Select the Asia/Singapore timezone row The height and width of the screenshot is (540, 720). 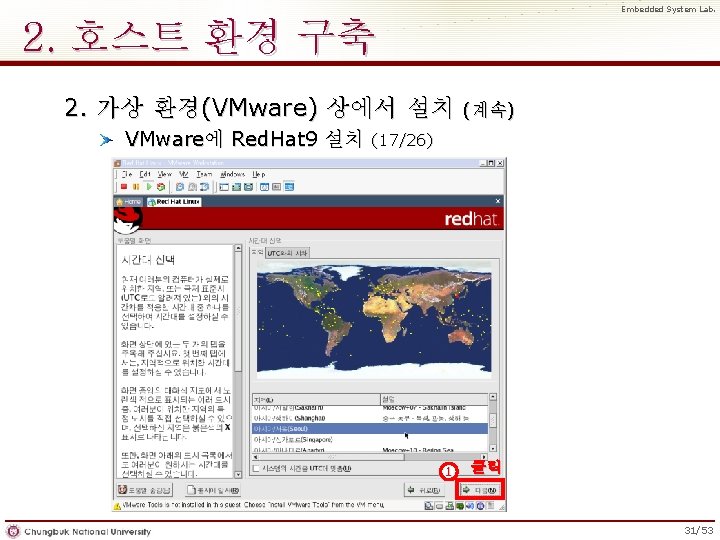pos(370,439)
